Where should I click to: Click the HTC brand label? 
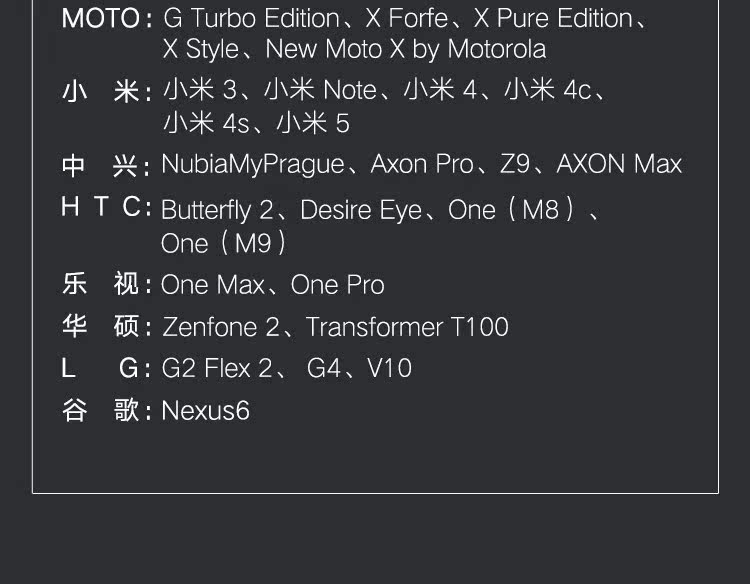100,207
